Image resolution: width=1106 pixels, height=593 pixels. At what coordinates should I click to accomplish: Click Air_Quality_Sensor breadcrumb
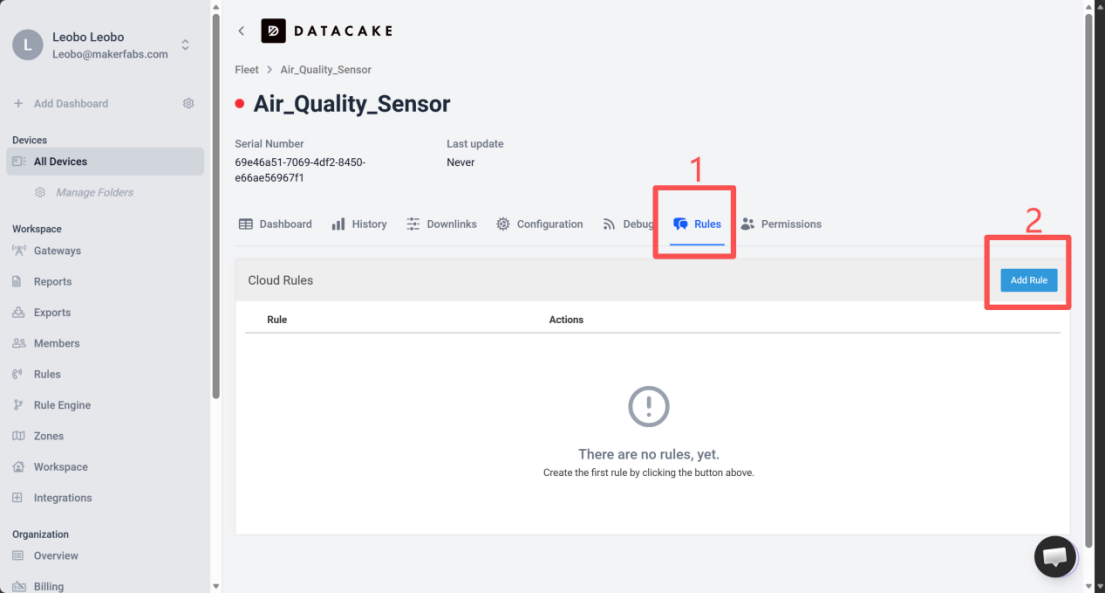(326, 70)
